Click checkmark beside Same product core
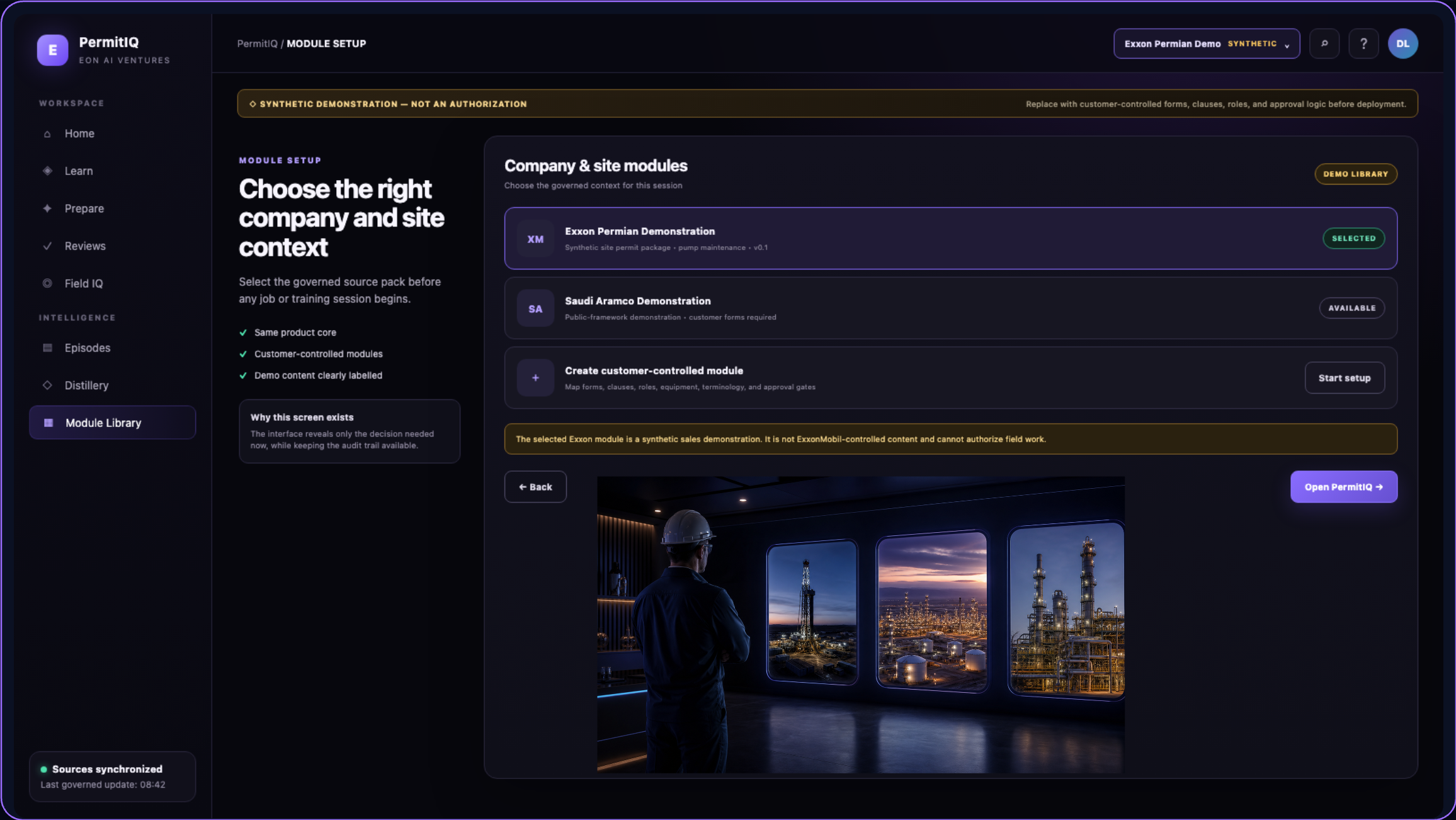 click(243, 333)
